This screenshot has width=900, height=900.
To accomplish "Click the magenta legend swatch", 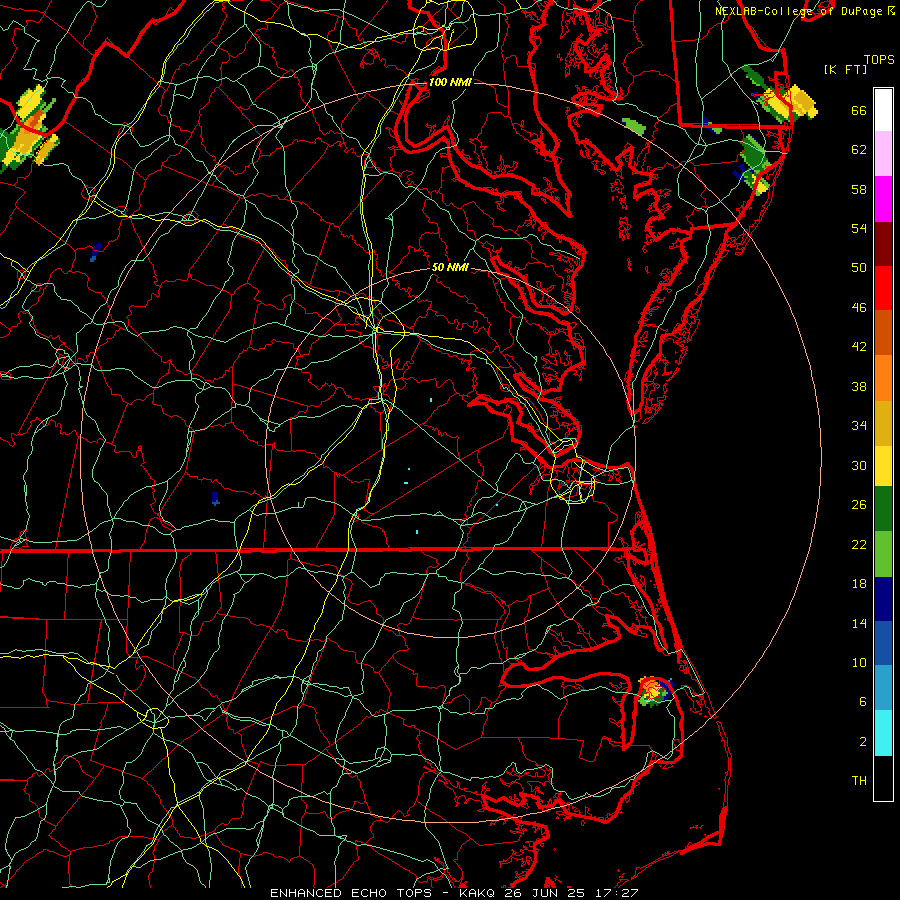I will pyautogui.click(x=883, y=199).
